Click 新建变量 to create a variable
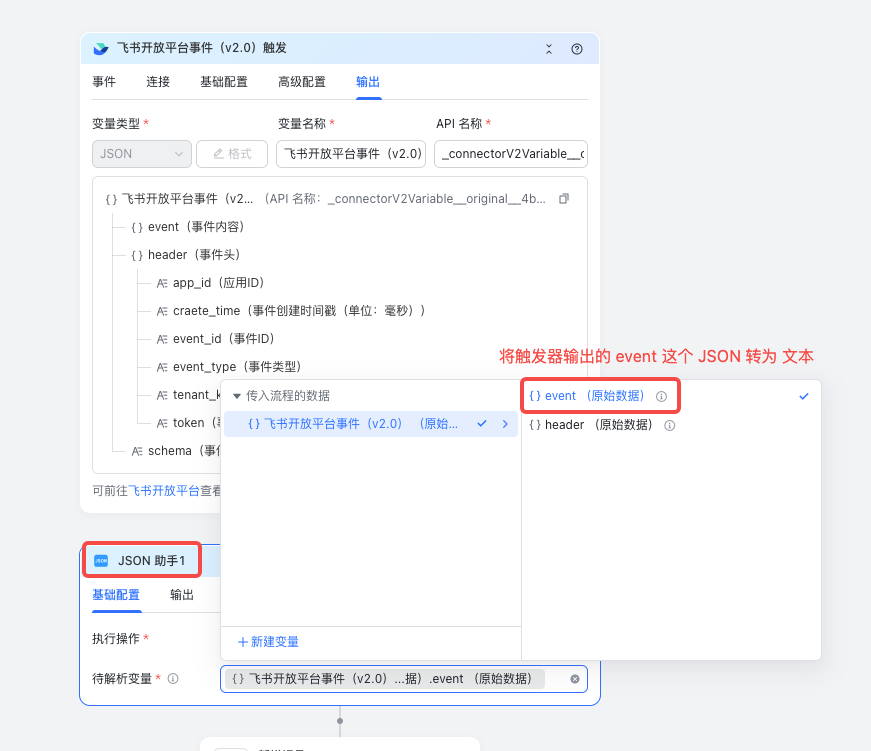 (268, 642)
